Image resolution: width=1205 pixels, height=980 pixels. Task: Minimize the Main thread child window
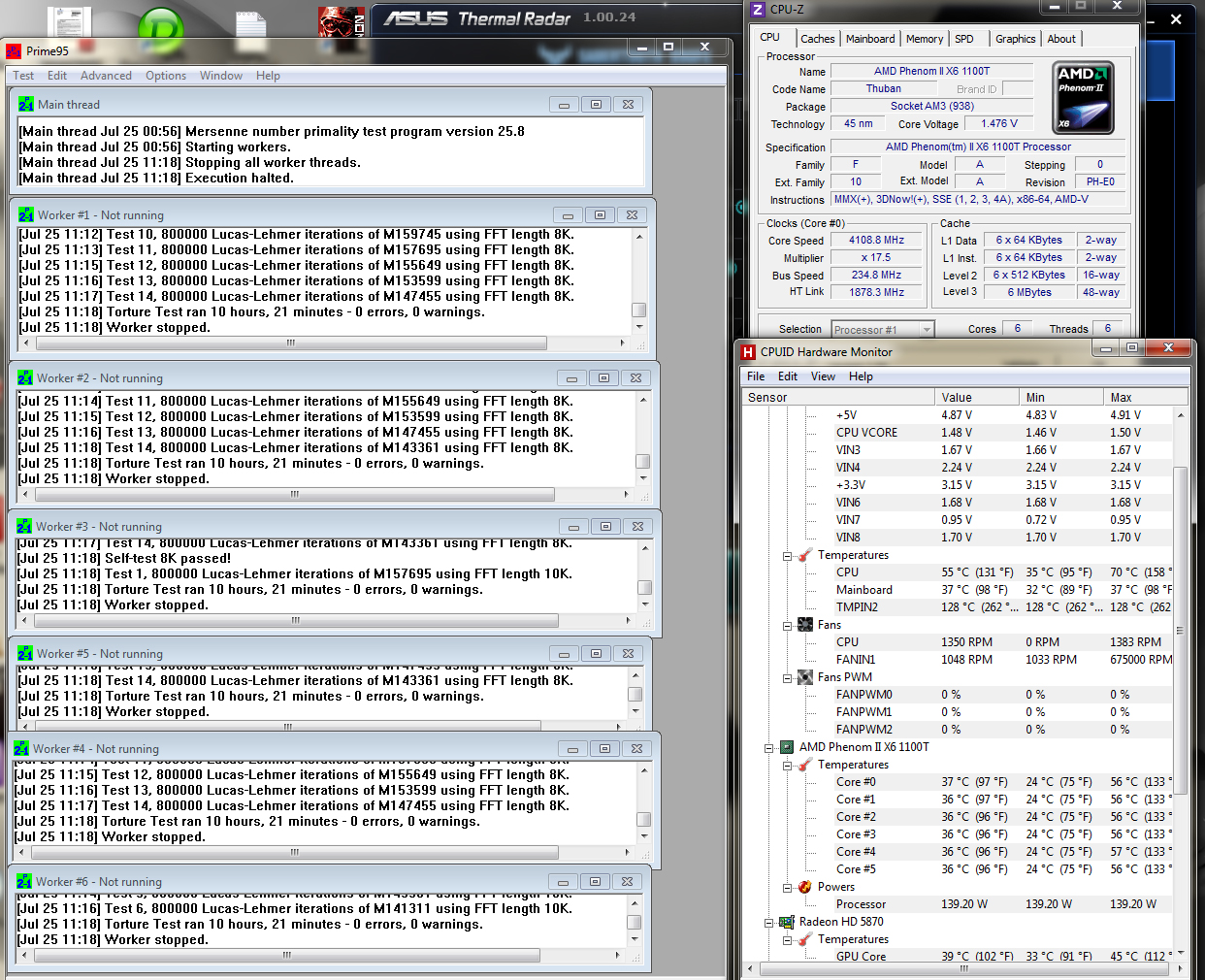point(564,105)
